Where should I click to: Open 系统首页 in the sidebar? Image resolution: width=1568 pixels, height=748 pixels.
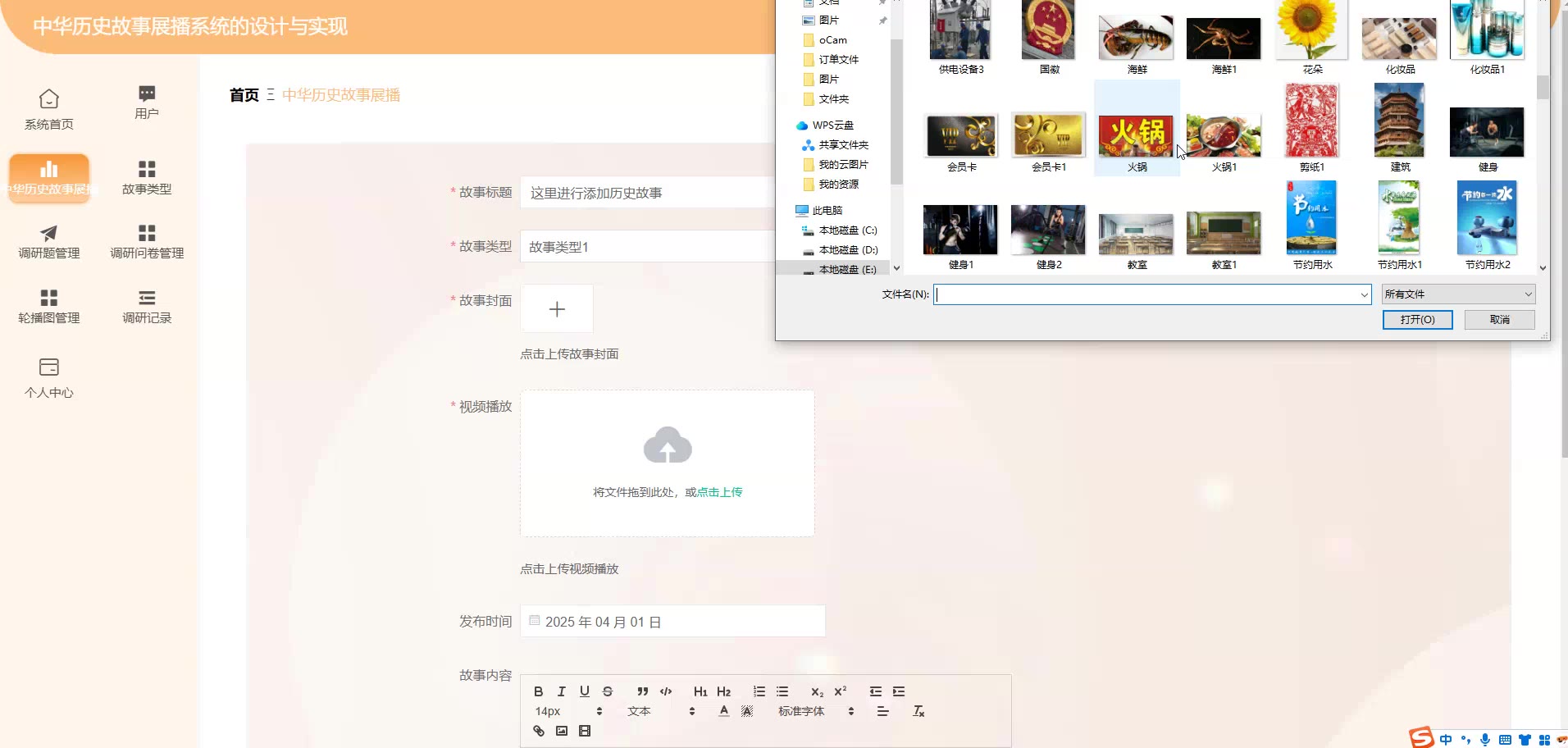49,109
